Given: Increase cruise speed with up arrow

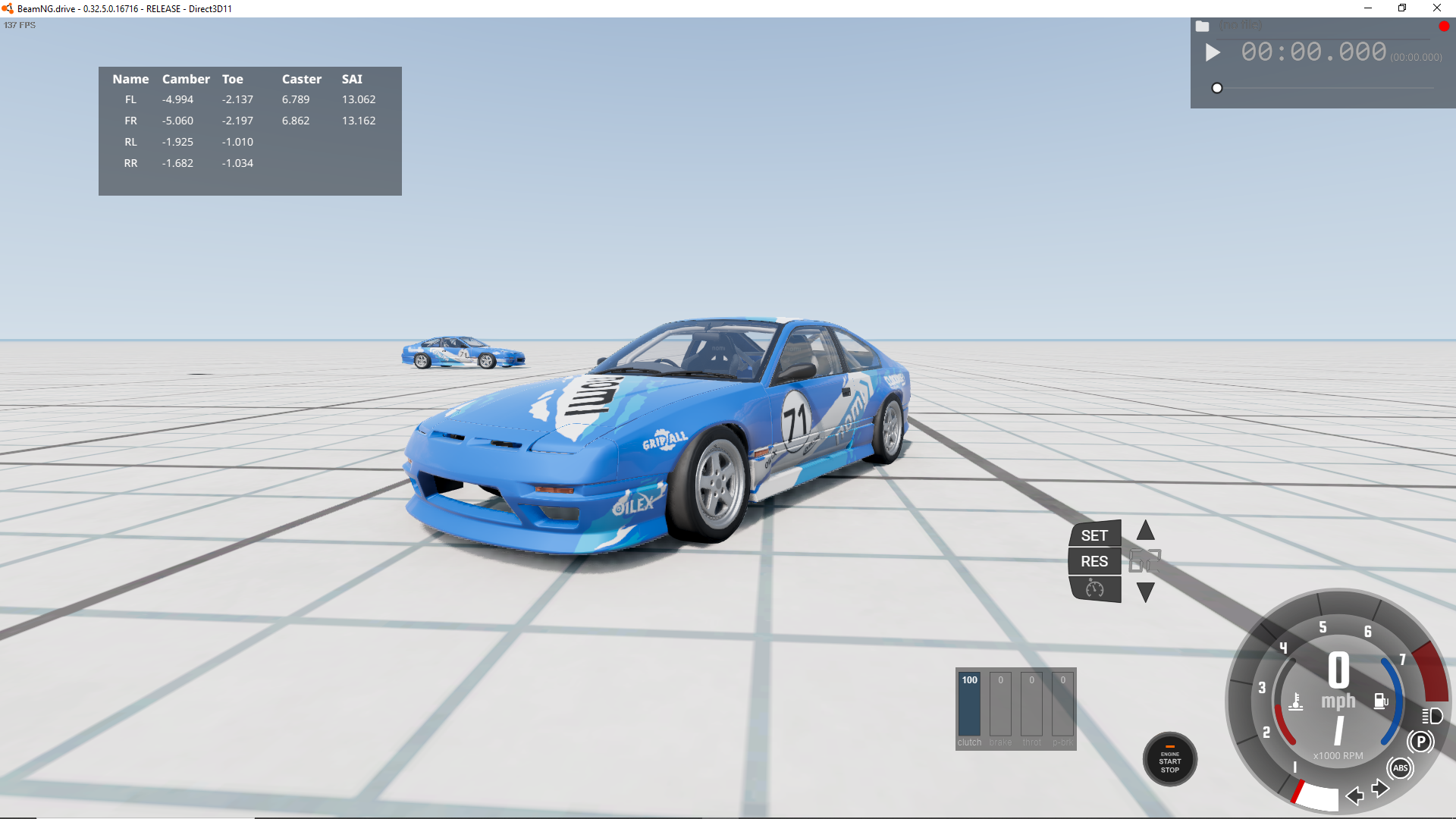Looking at the screenshot, I should [x=1145, y=530].
